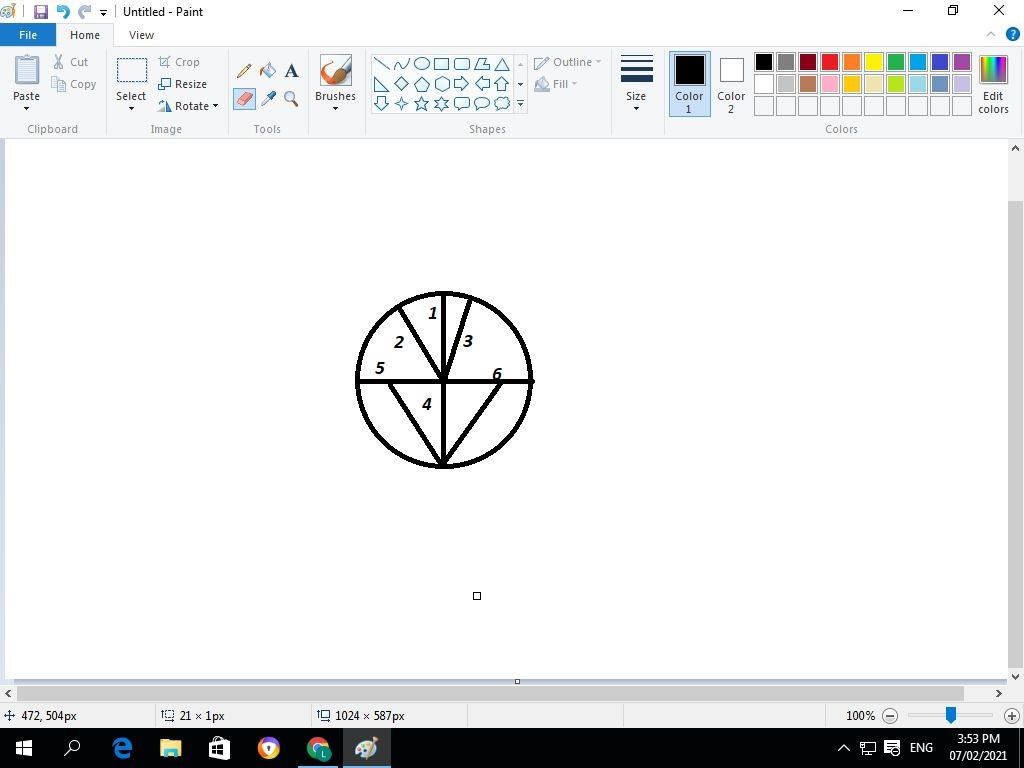Switch to the View tab
Screen dimensions: 1024x768
point(141,35)
